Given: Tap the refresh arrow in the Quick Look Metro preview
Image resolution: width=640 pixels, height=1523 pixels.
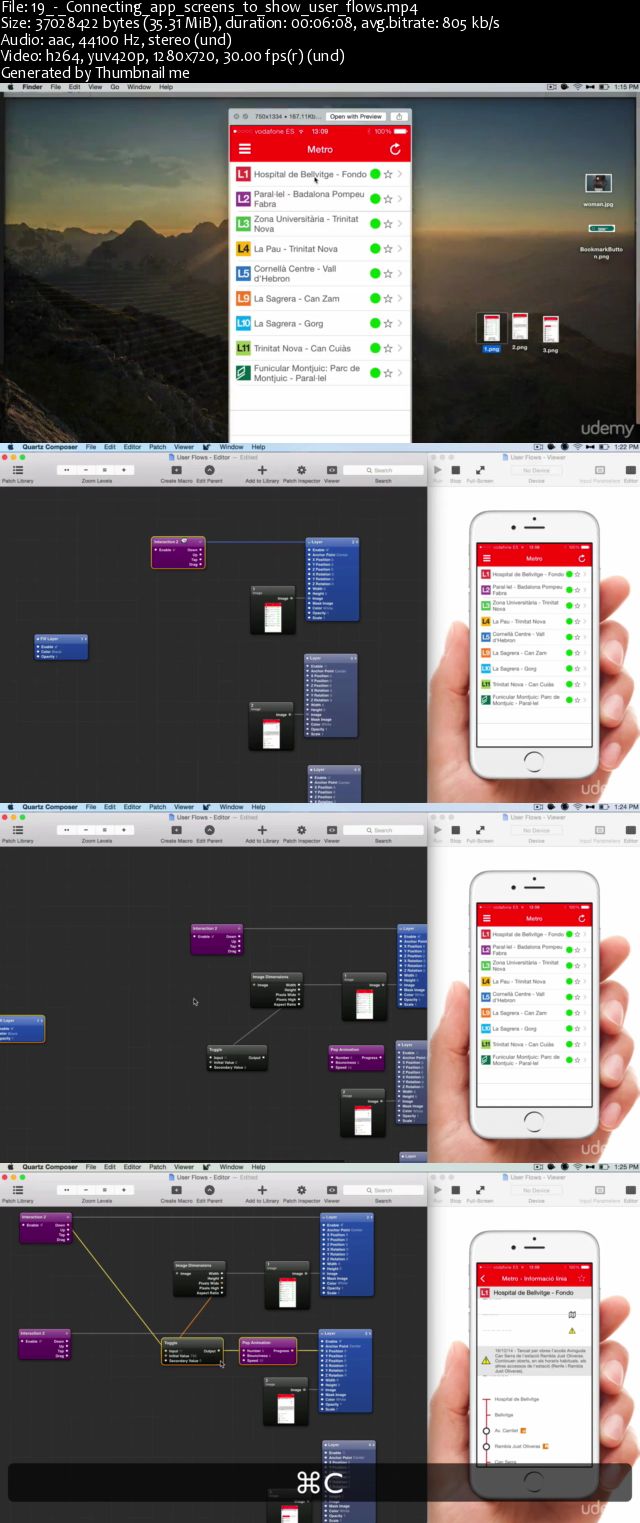Looking at the screenshot, I should [395, 149].
